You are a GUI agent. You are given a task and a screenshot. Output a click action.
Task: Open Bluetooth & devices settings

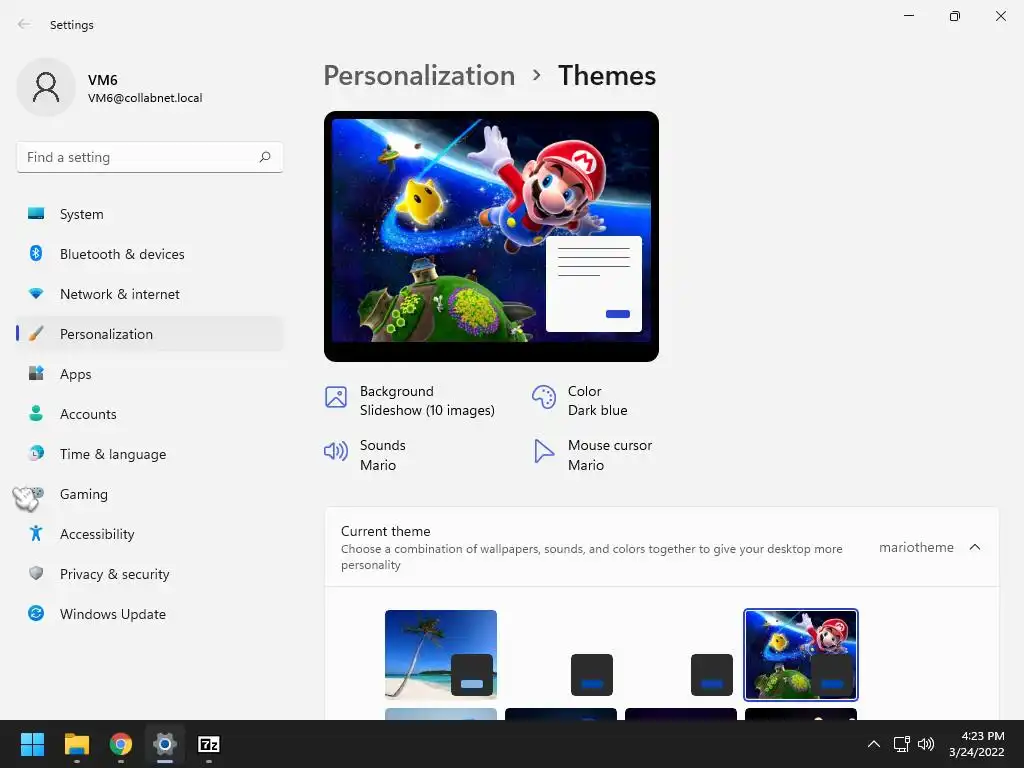click(x=150, y=254)
